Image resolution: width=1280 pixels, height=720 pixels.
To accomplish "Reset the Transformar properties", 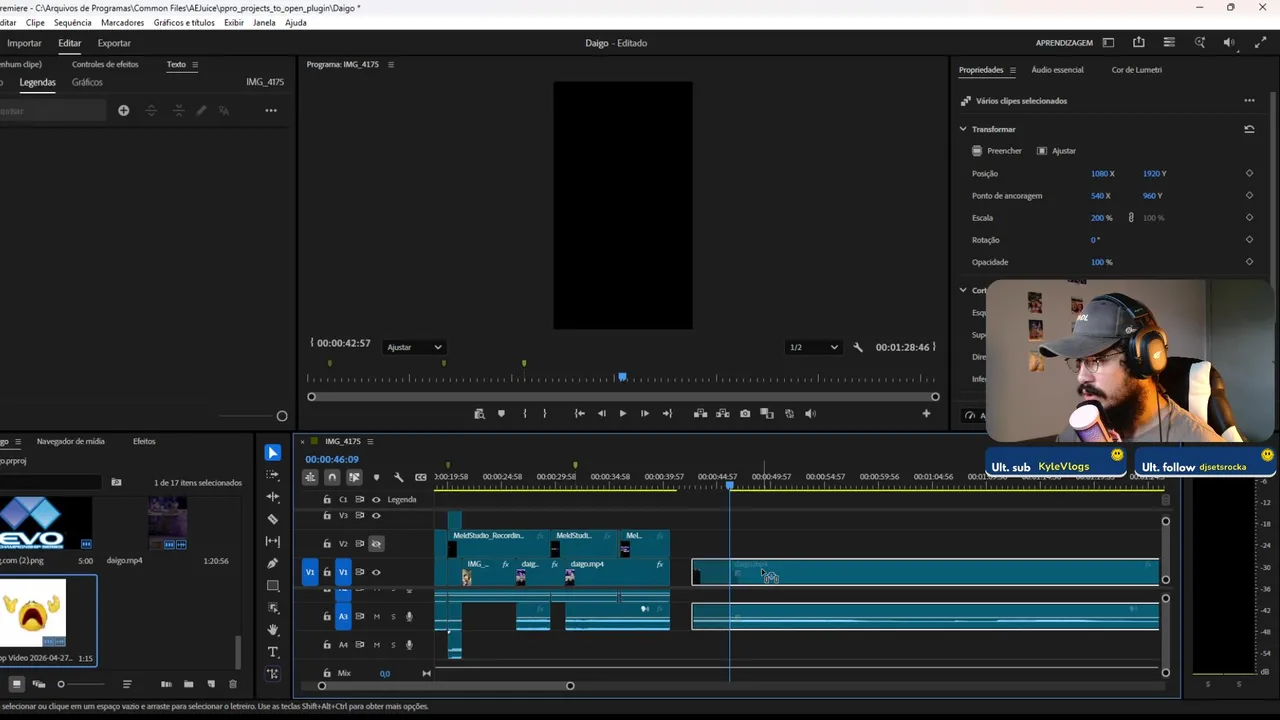I will 1249,129.
